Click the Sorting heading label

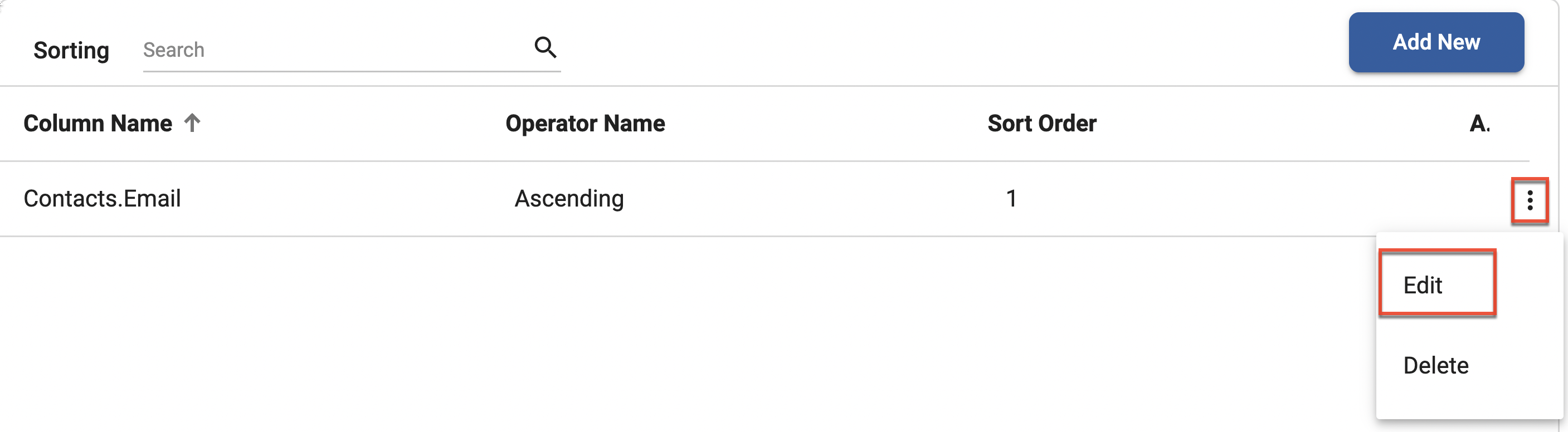click(71, 50)
